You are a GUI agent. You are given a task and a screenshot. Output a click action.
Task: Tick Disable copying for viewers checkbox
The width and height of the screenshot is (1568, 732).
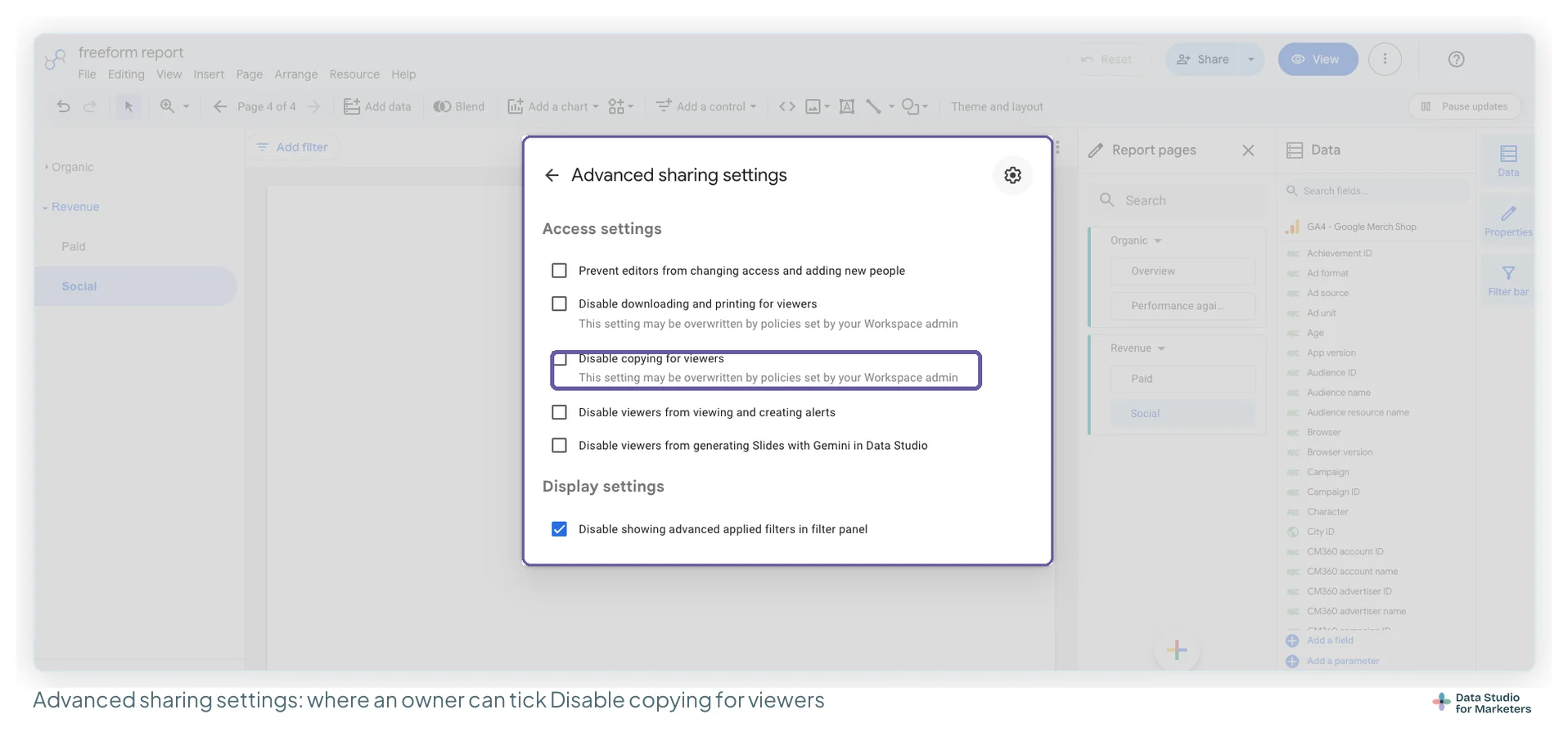coord(560,359)
